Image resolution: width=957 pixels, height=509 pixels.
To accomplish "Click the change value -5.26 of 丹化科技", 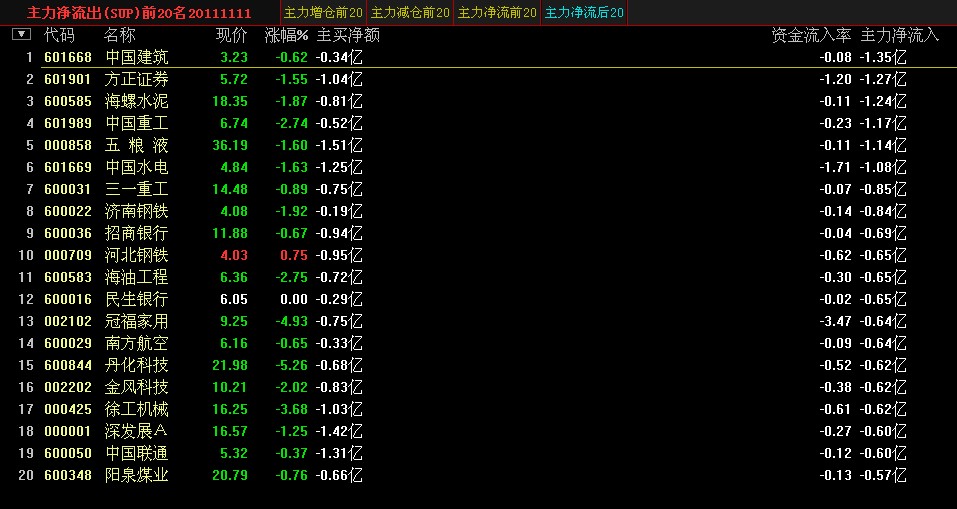I will pos(292,365).
